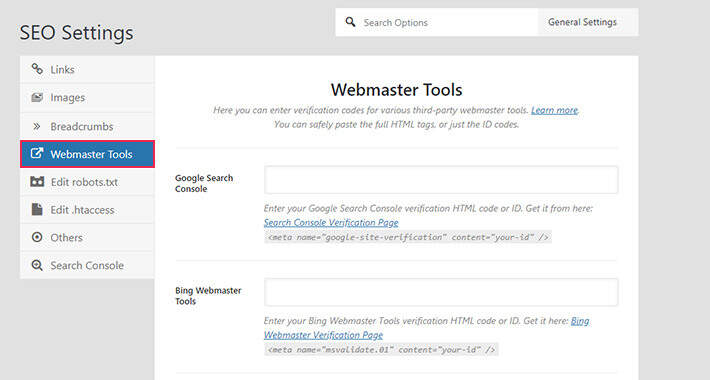Click the Links chain icon in sidebar
The width and height of the screenshot is (710, 380).
[37, 69]
